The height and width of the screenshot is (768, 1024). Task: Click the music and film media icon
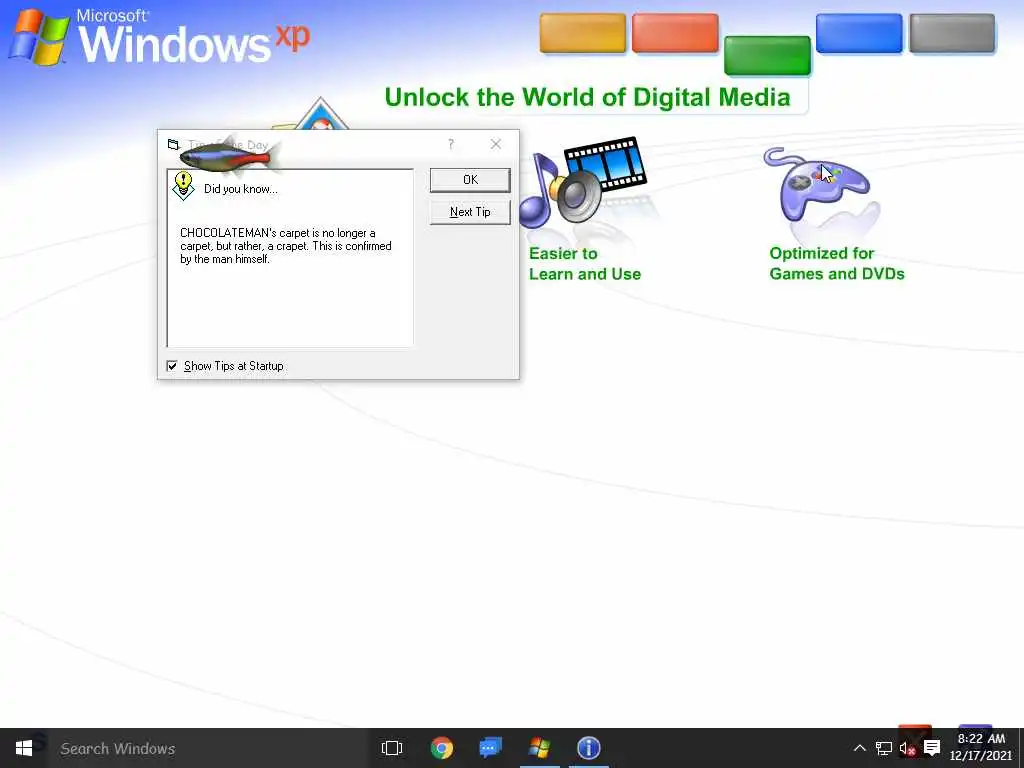[x=583, y=182]
